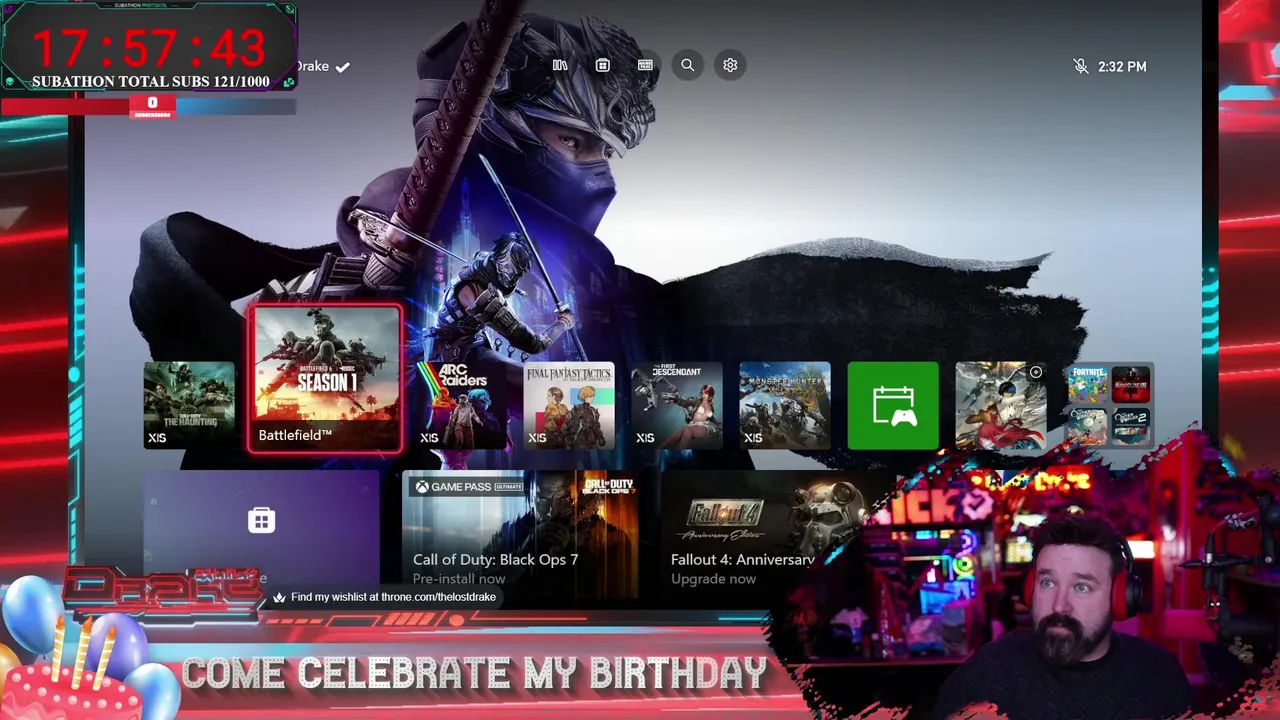1280x720 pixels.
Task: Launch the highlighted Battlefield Season 1 tile
Action: coord(326,379)
